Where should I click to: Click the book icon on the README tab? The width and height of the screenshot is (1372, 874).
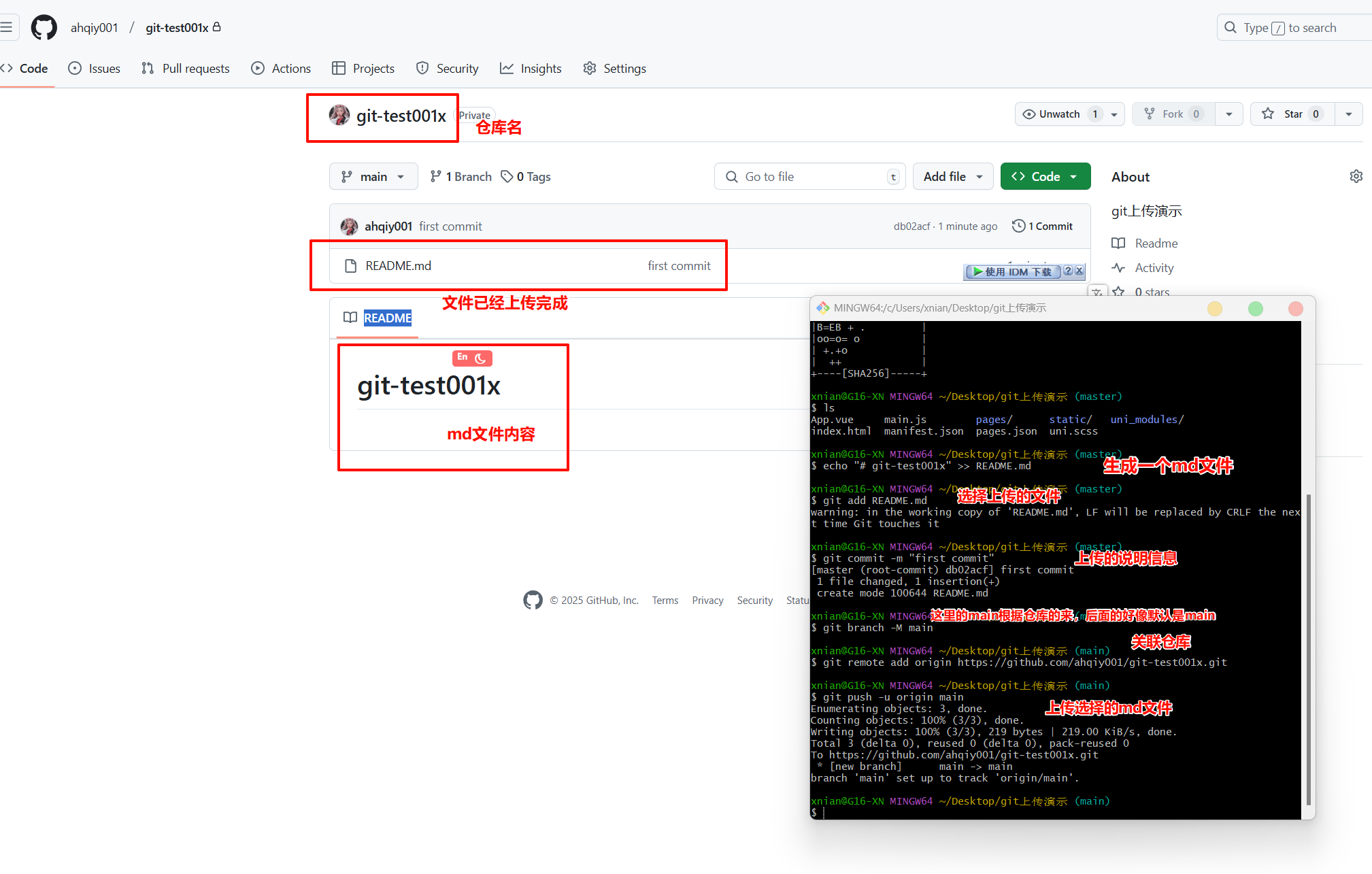[350, 318]
